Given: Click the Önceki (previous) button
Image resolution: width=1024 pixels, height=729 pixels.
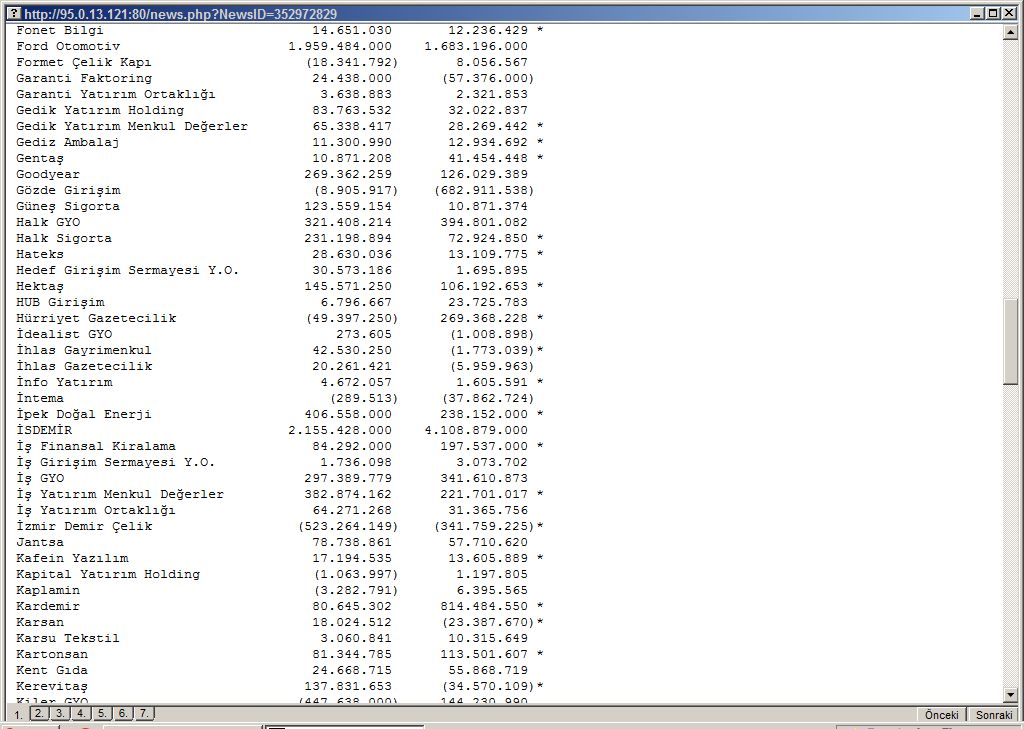Looking at the screenshot, I should tap(942, 715).
